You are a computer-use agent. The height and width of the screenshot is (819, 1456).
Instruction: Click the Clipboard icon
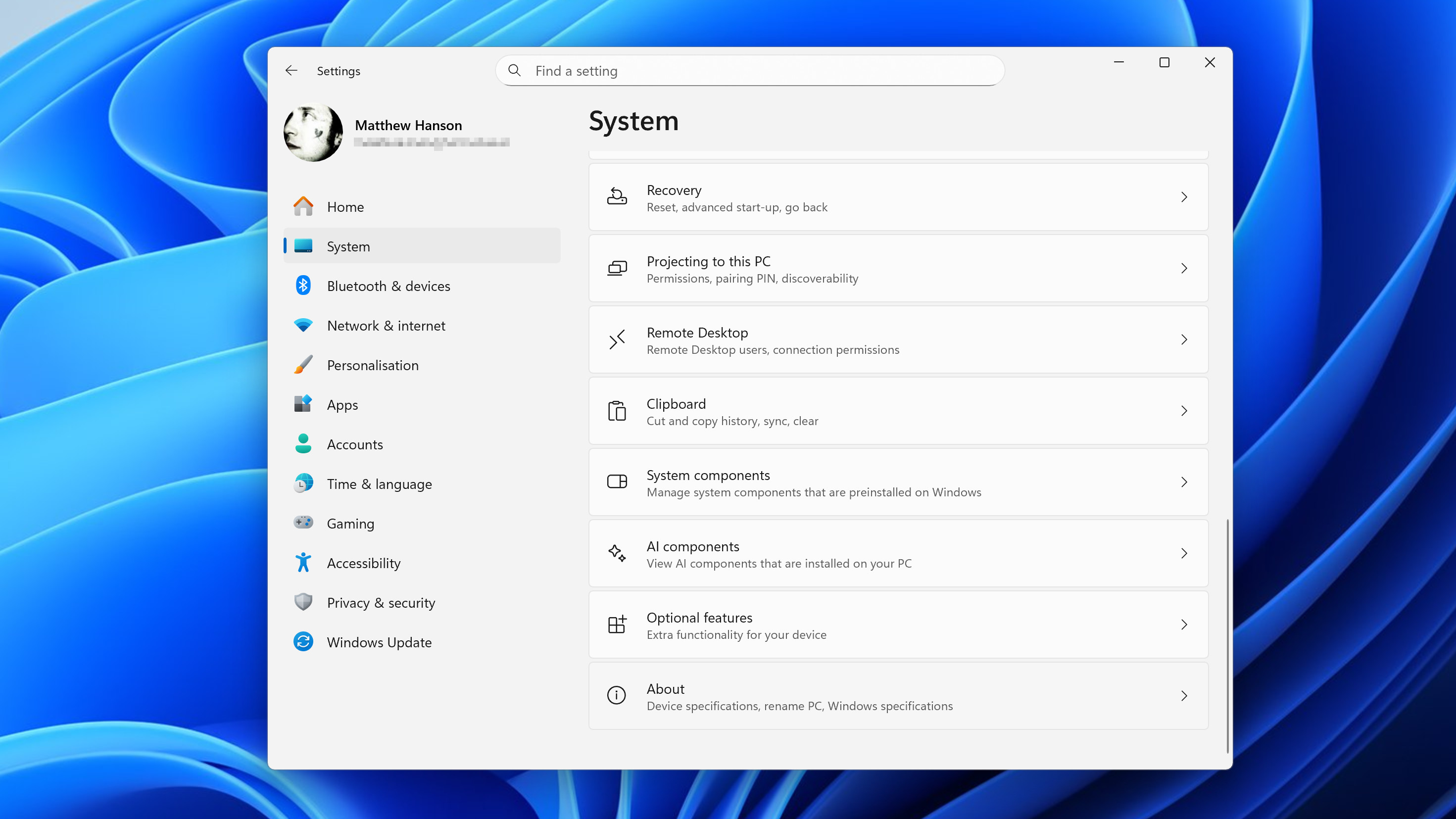617,411
